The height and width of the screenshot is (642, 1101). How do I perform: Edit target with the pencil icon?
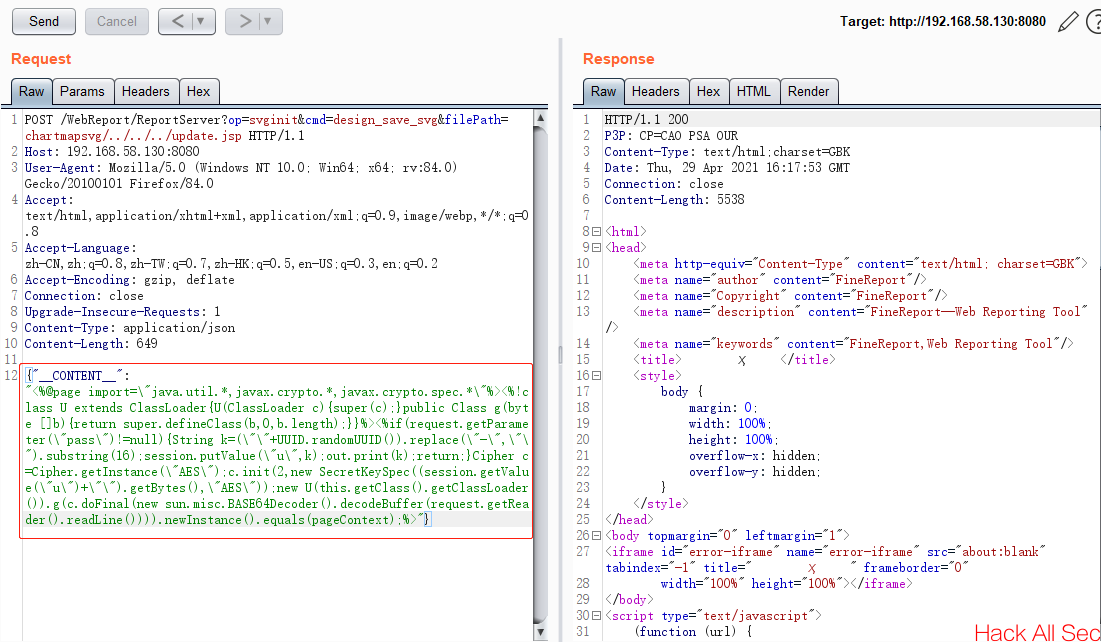[1067, 22]
